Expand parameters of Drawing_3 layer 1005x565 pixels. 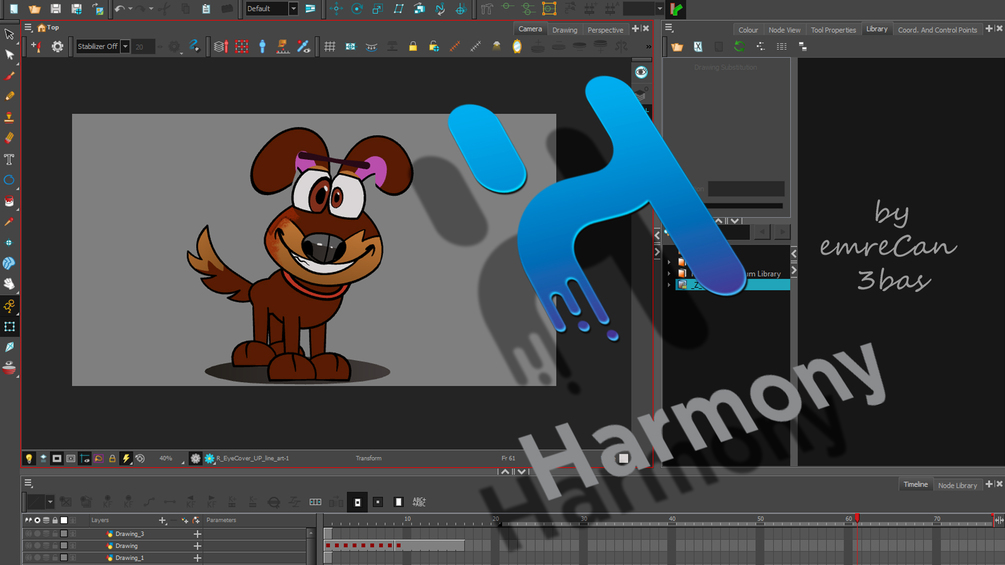click(x=197, y=534)
